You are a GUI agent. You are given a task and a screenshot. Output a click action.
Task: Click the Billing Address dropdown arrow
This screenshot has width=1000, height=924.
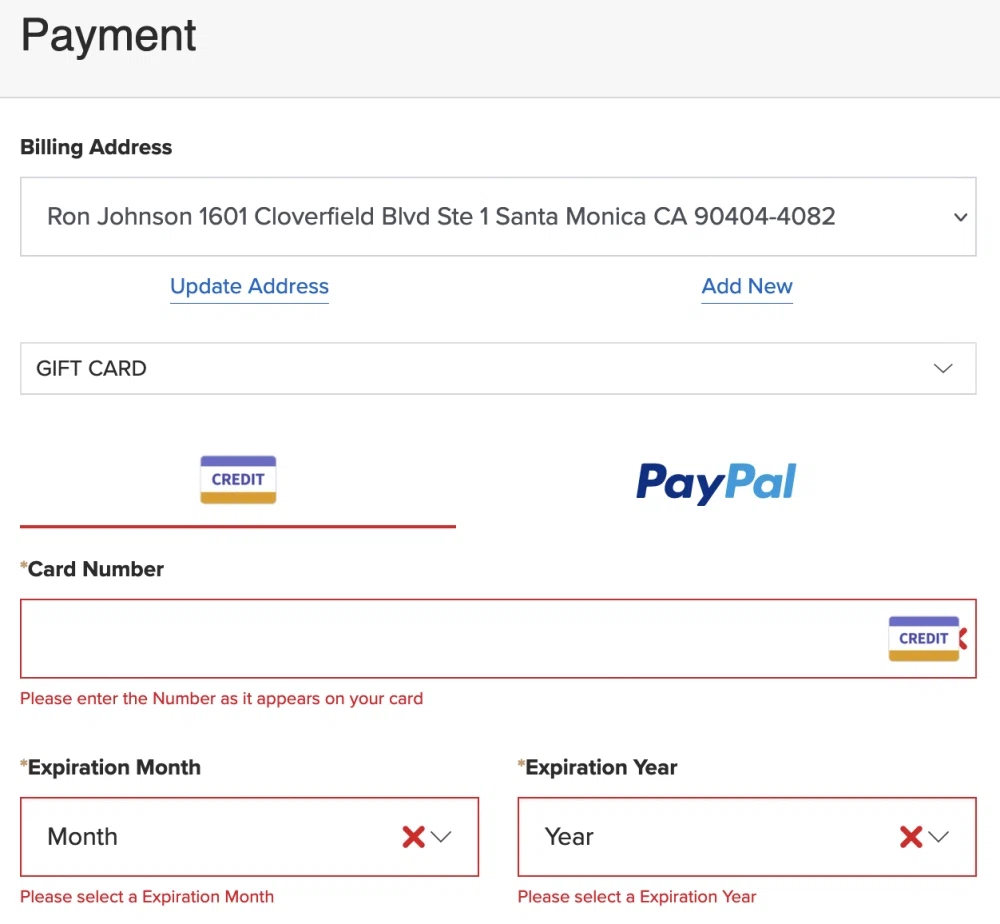(960, 217)
